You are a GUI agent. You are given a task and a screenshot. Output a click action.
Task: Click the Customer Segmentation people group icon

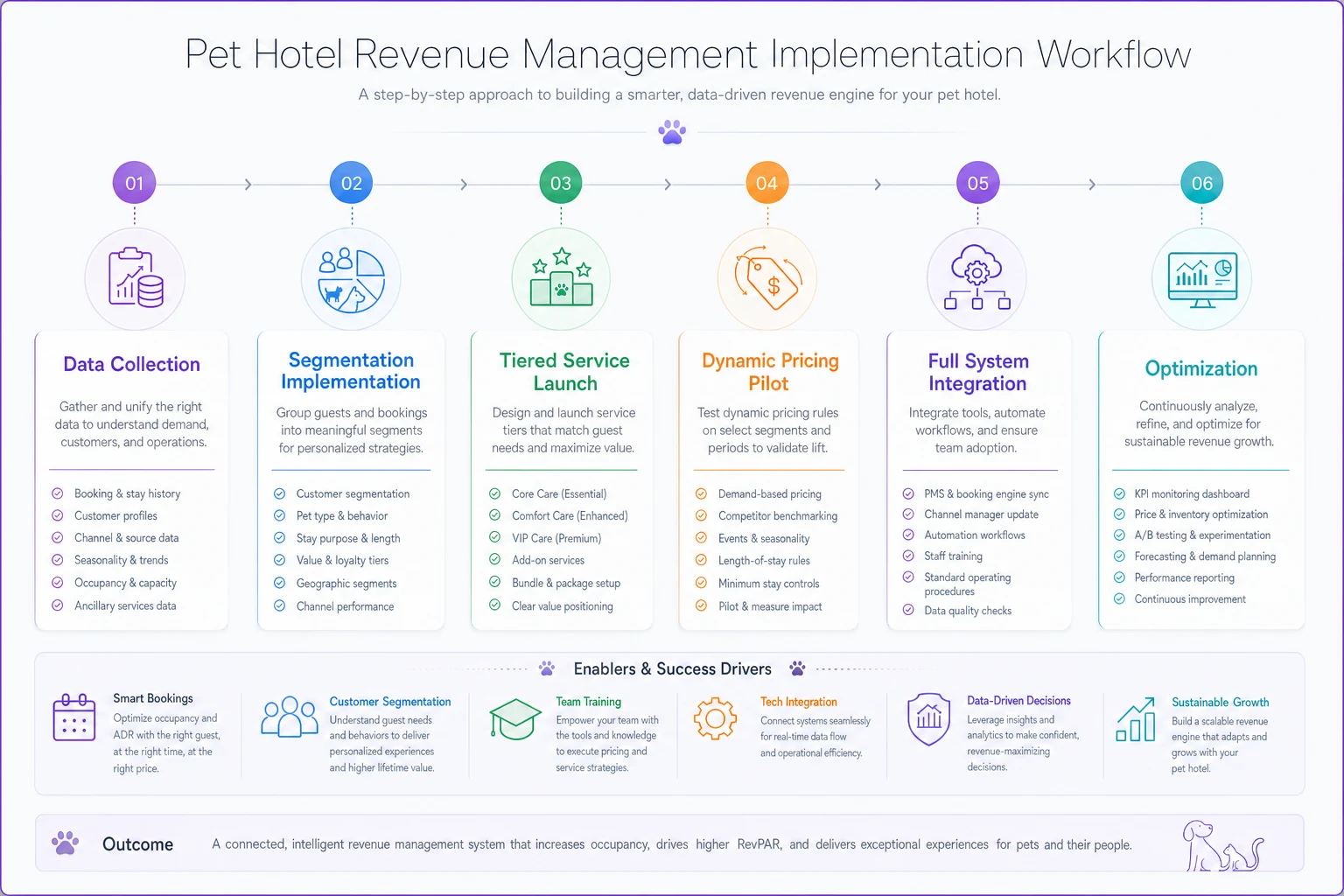290,717
